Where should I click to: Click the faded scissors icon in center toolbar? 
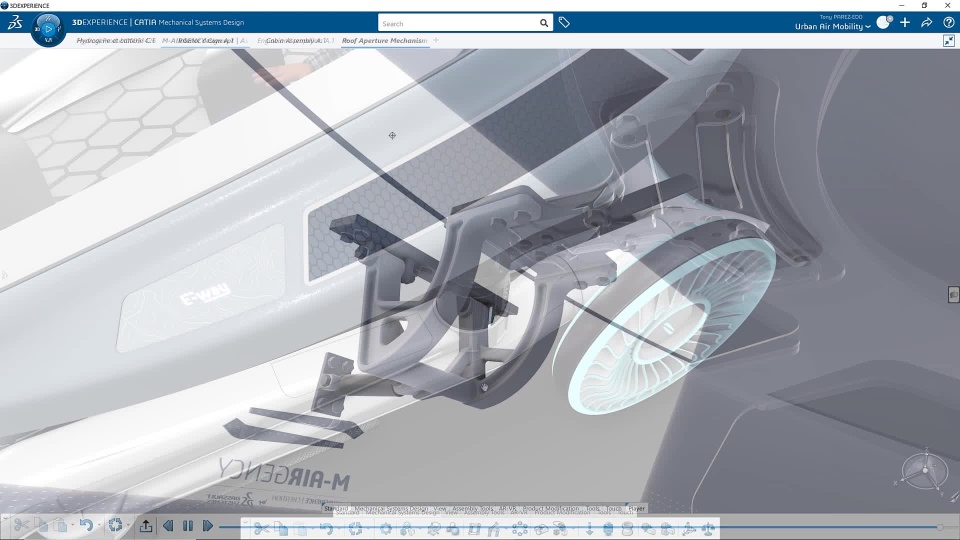[261, 528]
